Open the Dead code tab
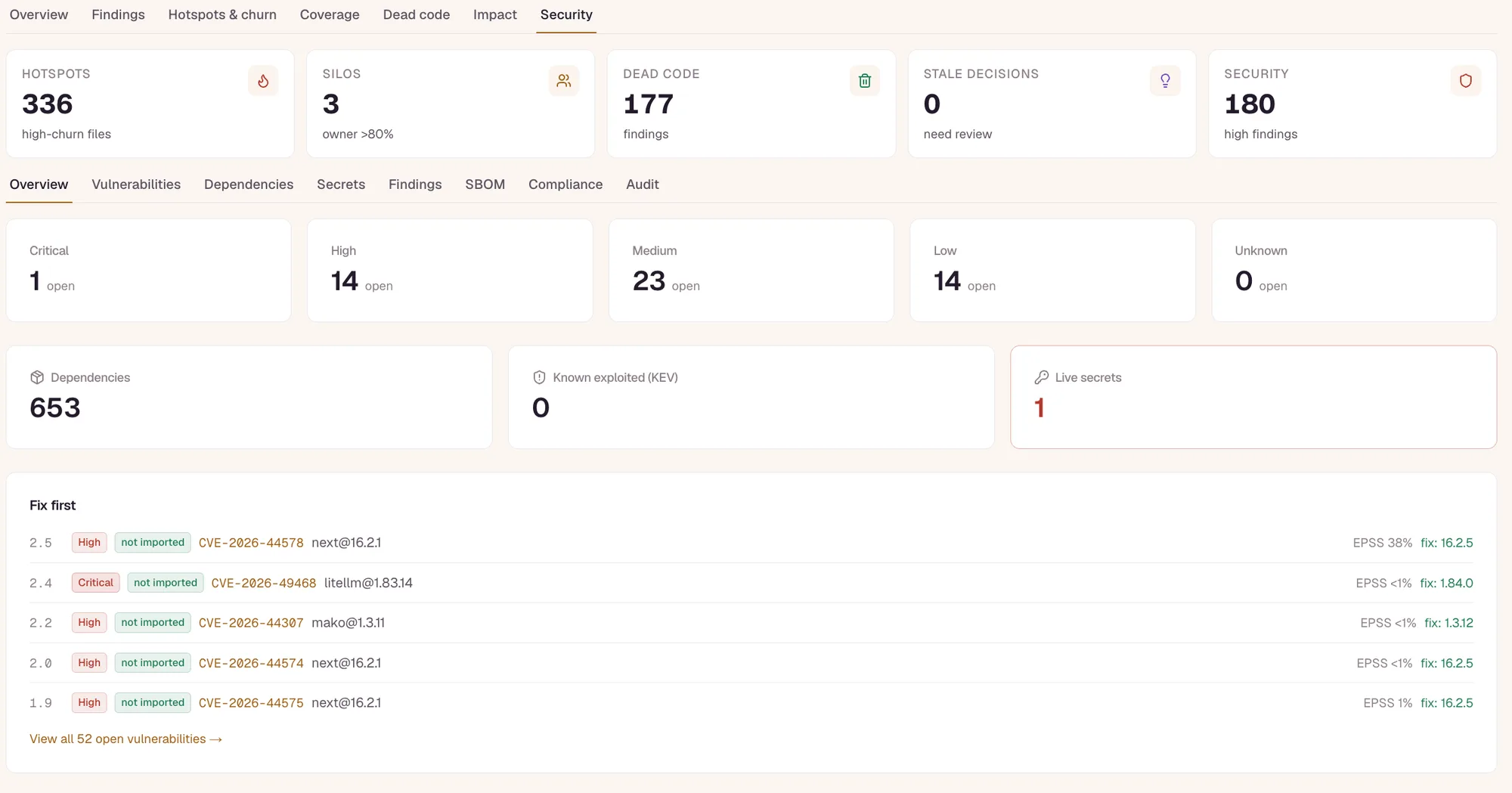This screenshot has height=793, width=1512. 417,14
